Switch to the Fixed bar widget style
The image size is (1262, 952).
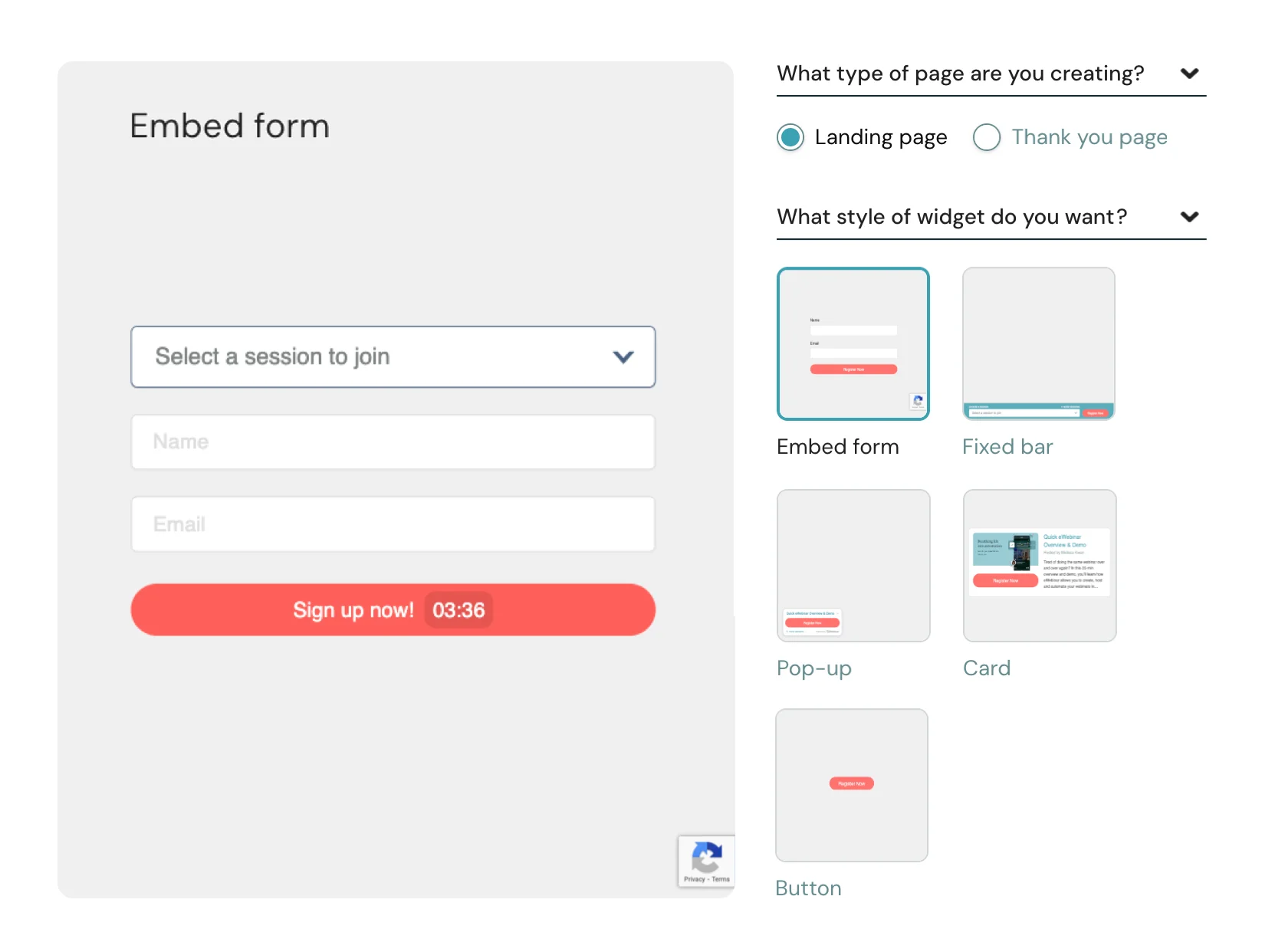1038,343
